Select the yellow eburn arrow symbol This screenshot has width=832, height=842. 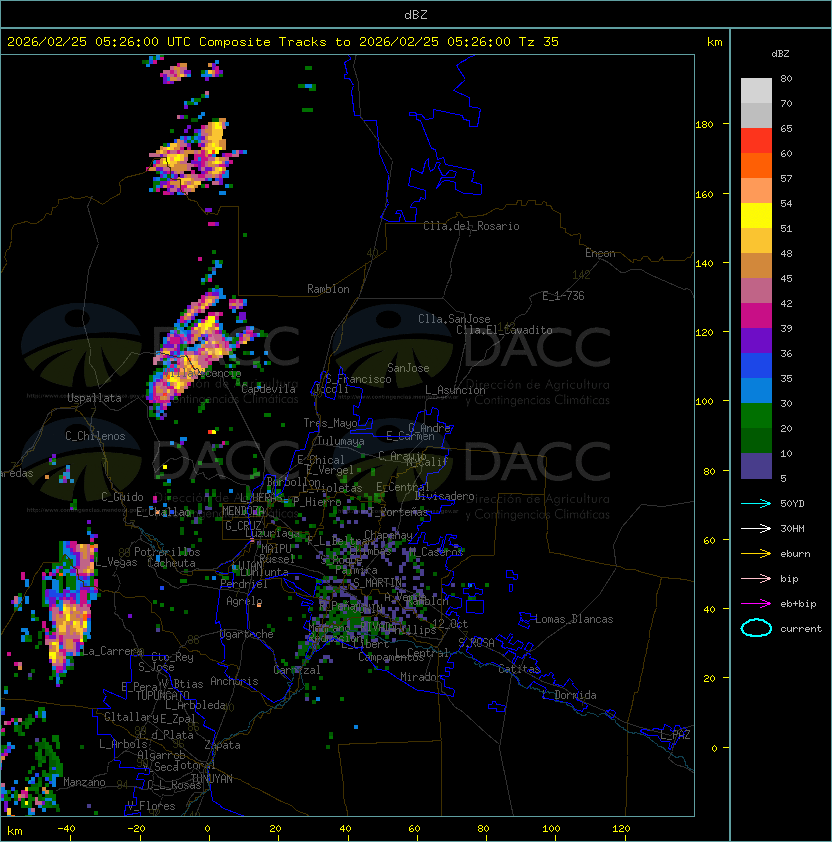tap(756, 554)
